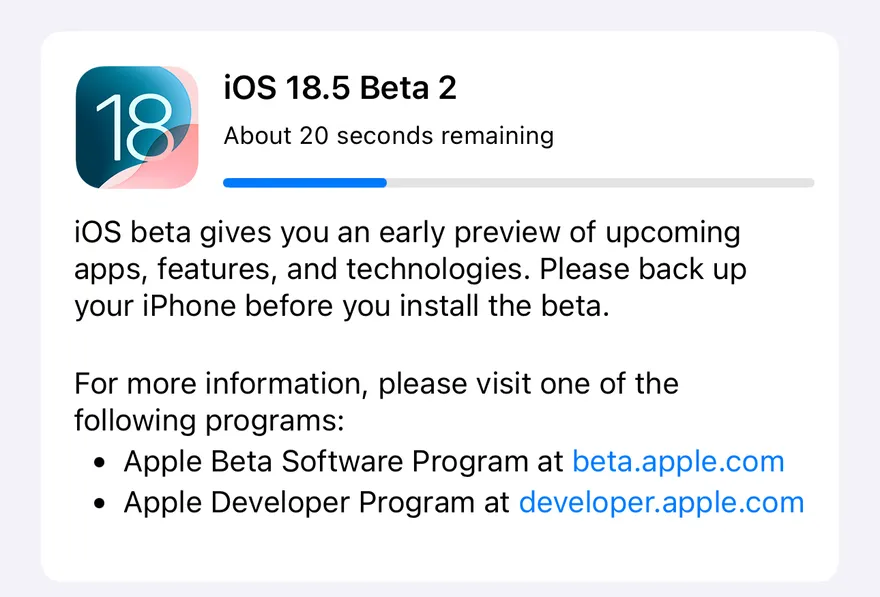Select the About 20 seconds remaining text
Viewport: 880px width, 597px height.
(388, 135)
